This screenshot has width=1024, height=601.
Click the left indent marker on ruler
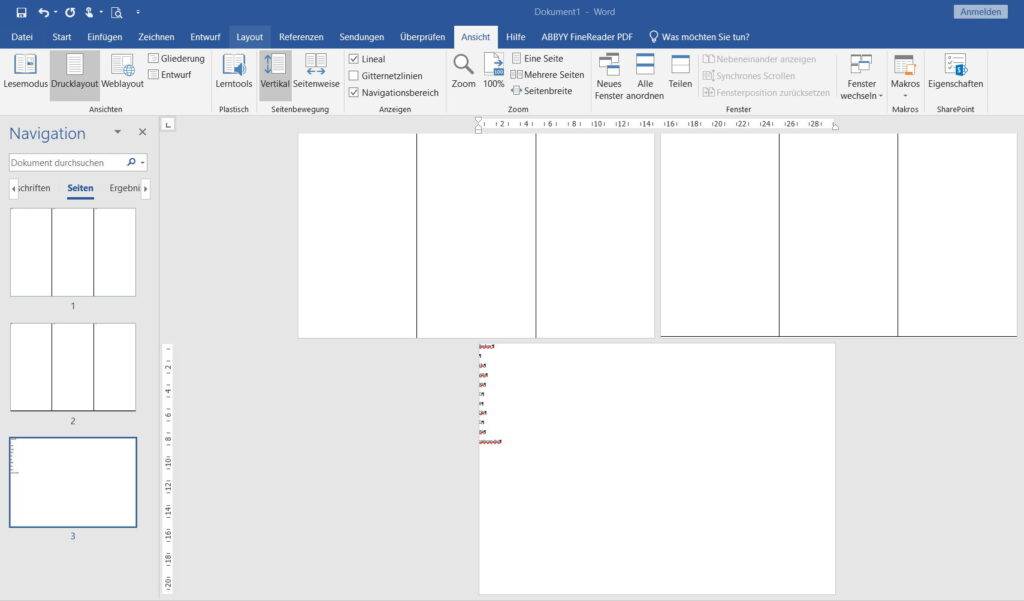[479, 124]
